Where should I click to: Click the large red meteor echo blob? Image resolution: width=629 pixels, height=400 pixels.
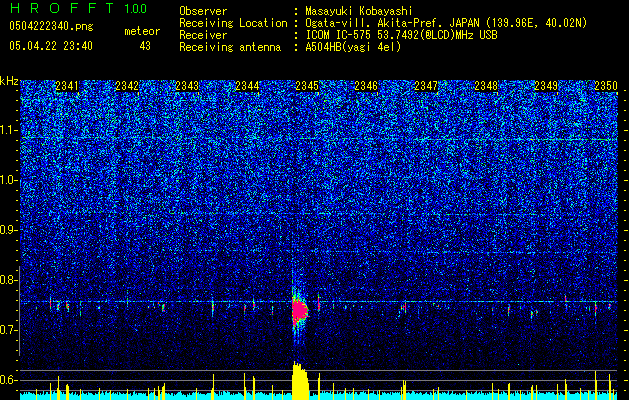[x=300, y=311]
